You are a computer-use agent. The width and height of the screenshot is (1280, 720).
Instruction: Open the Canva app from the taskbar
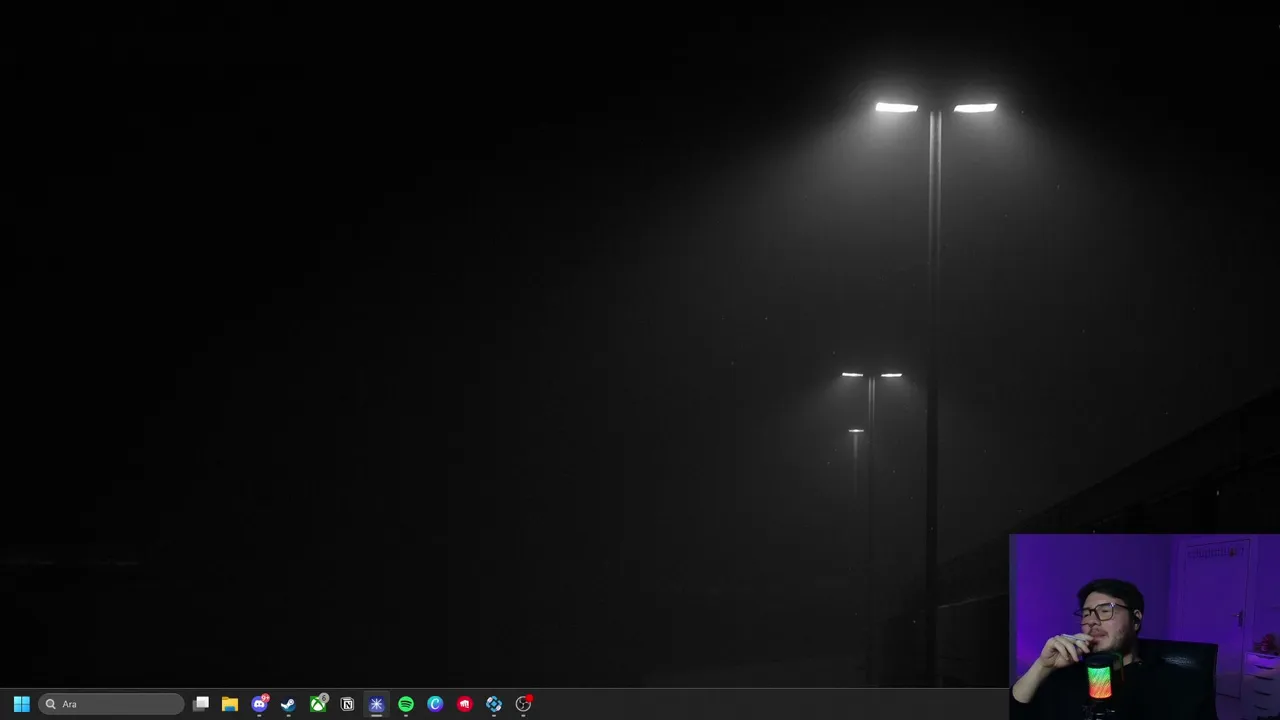(x=435, y=704)
